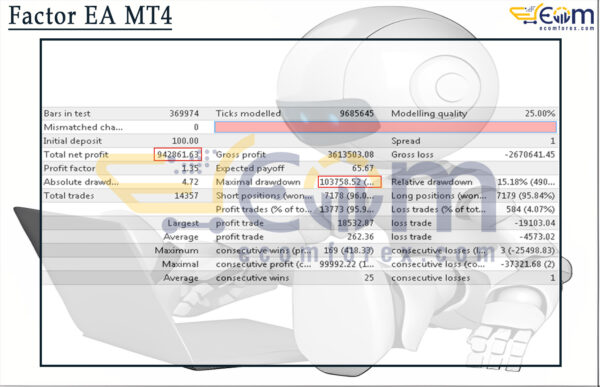
Task: Select the modelling quality value 25.00%
Action: point(540,114)
